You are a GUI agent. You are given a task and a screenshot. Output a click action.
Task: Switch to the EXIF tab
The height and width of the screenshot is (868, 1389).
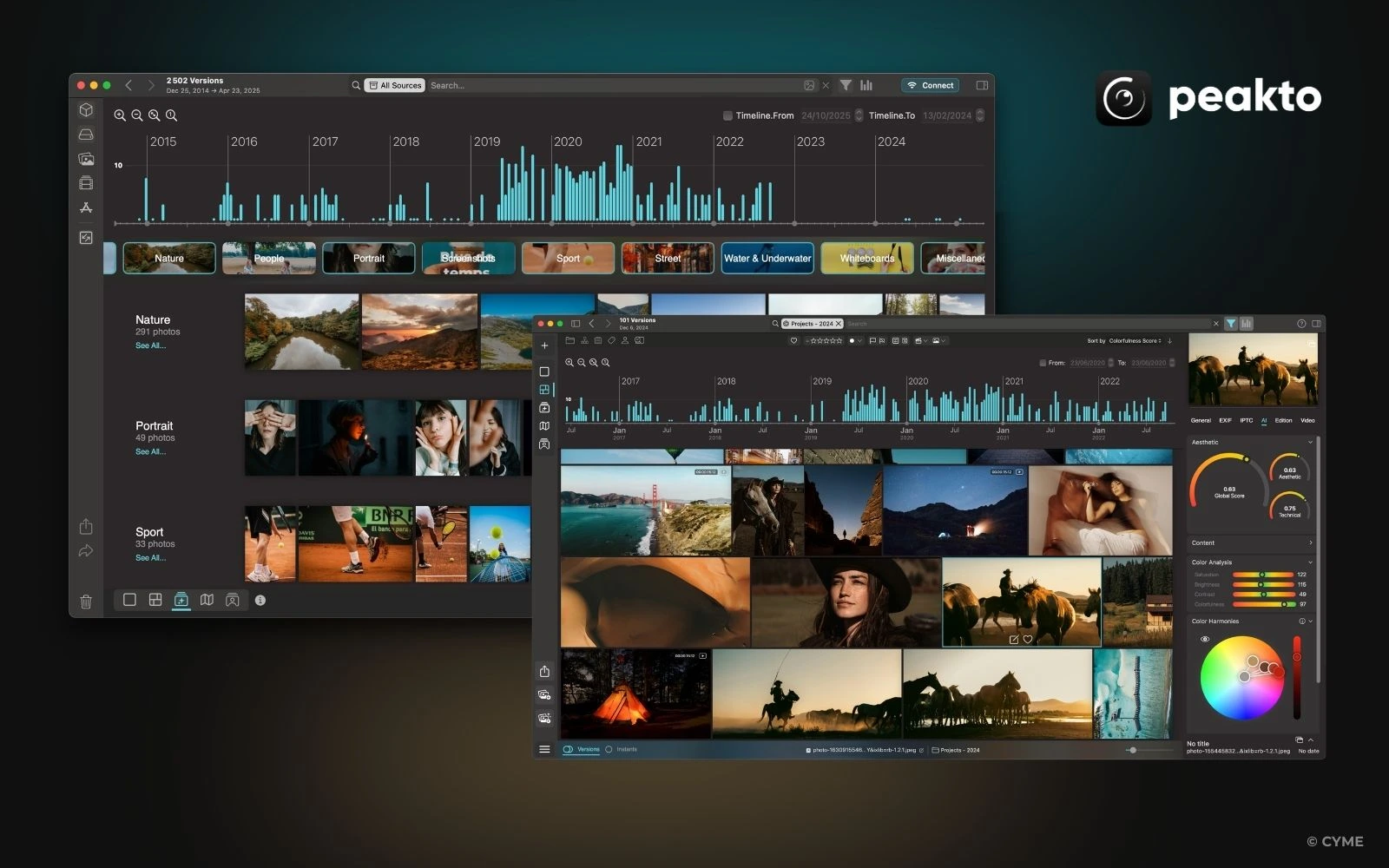tap(1224, 420)
